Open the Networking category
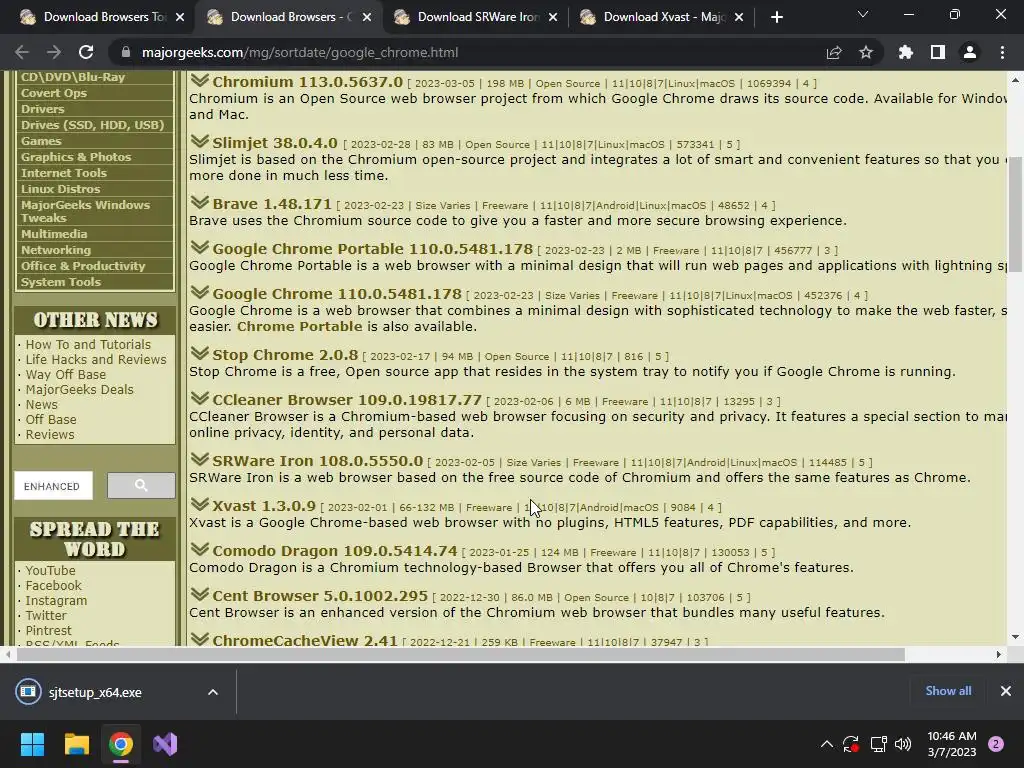 coord(56,250)
